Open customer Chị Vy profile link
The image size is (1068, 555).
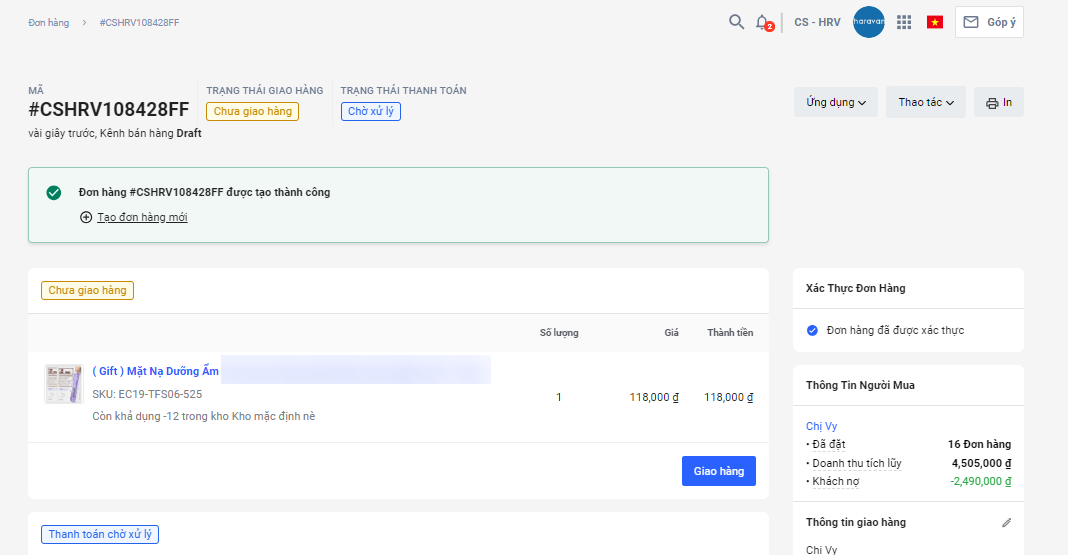pos(821,426)
